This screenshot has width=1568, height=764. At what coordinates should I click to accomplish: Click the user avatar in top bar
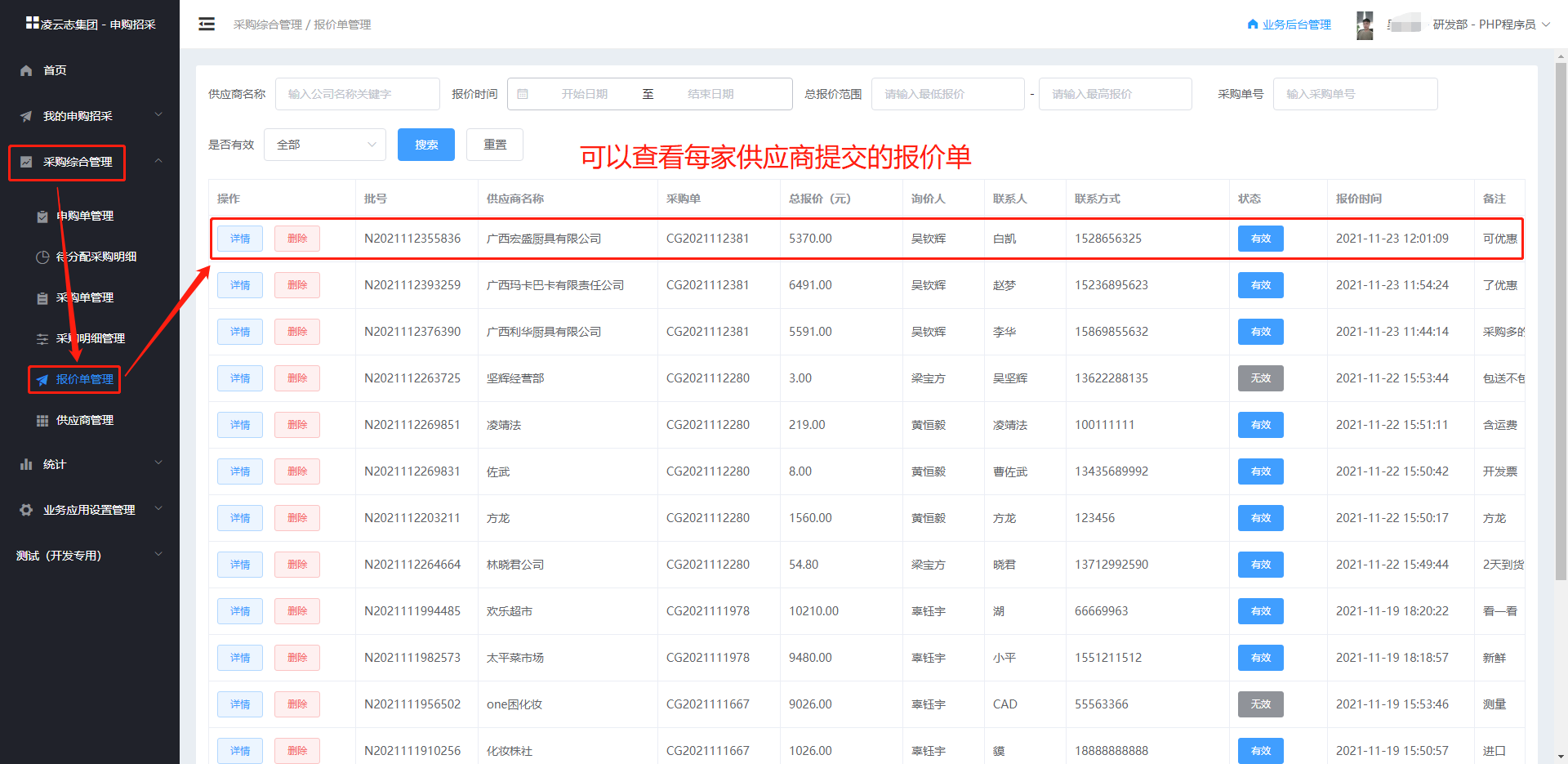pos(1365,25)
